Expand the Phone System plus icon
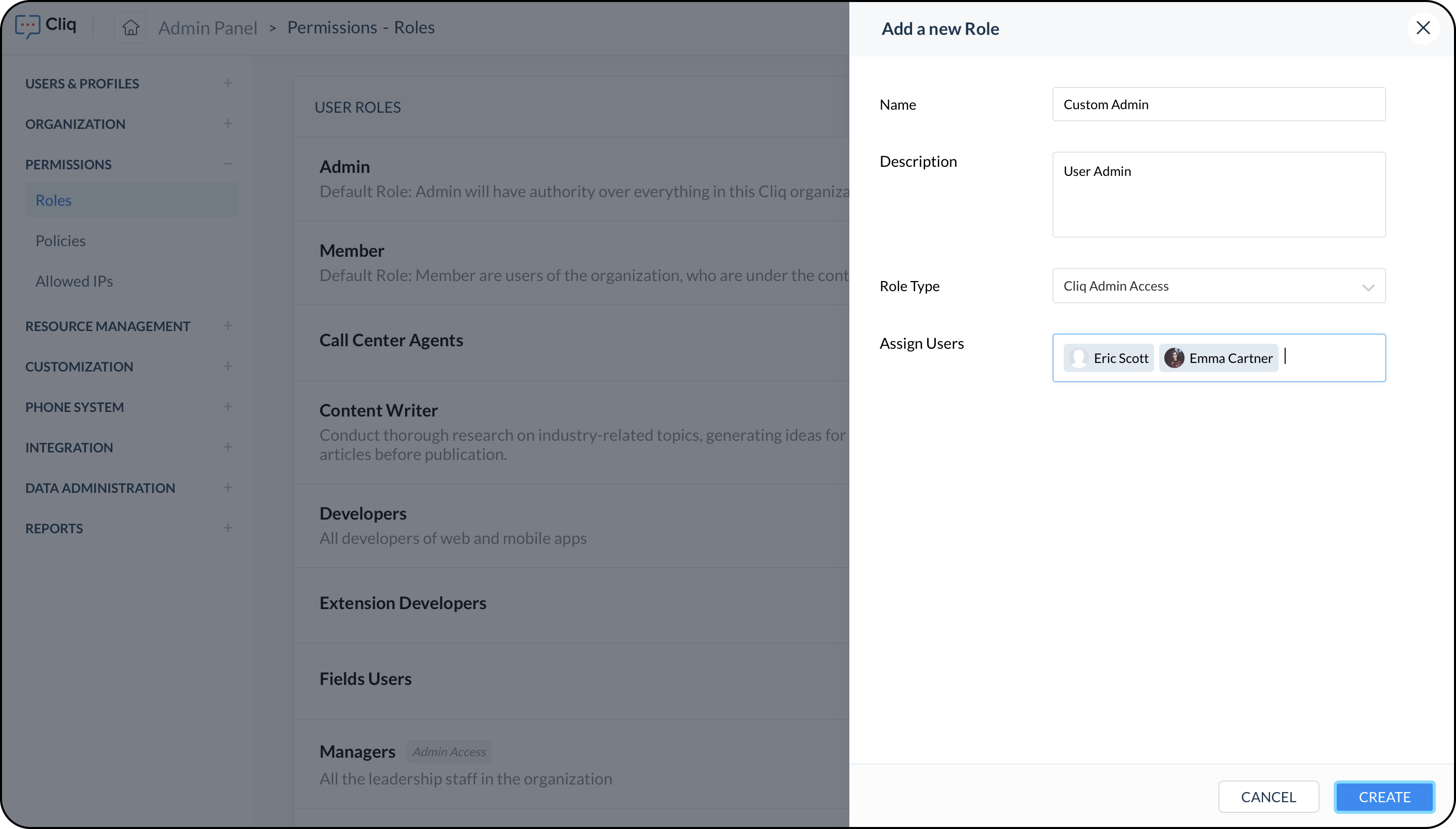 click(x=228, y=406)
